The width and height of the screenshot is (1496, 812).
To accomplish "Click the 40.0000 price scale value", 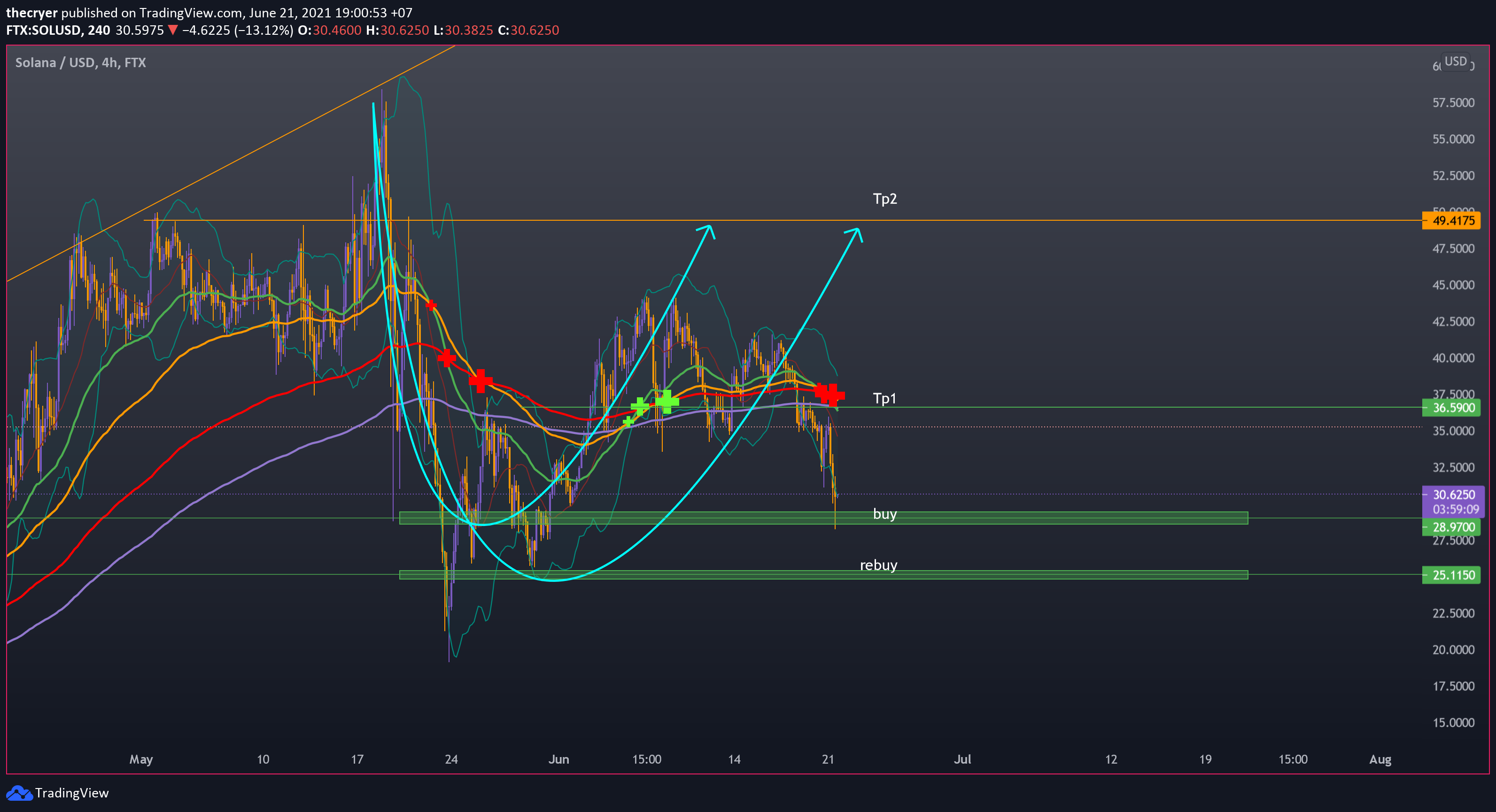I will pos(1453,358).
